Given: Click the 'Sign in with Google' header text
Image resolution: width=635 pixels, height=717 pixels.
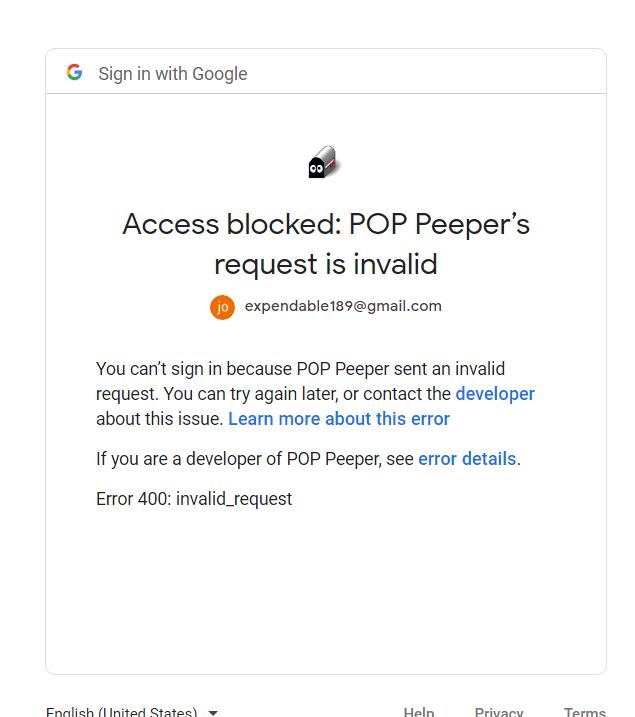Looking at the screenshot, I should 173,74.
